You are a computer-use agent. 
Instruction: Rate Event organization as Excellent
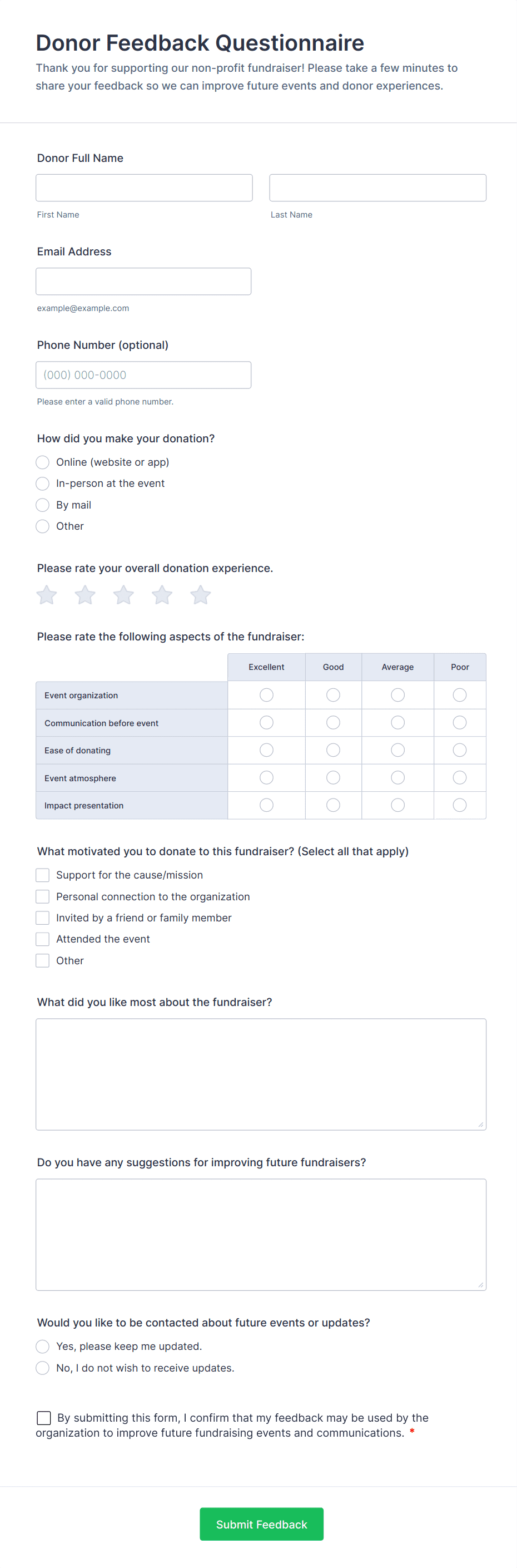pyautogui.click(x=266, y=694)
